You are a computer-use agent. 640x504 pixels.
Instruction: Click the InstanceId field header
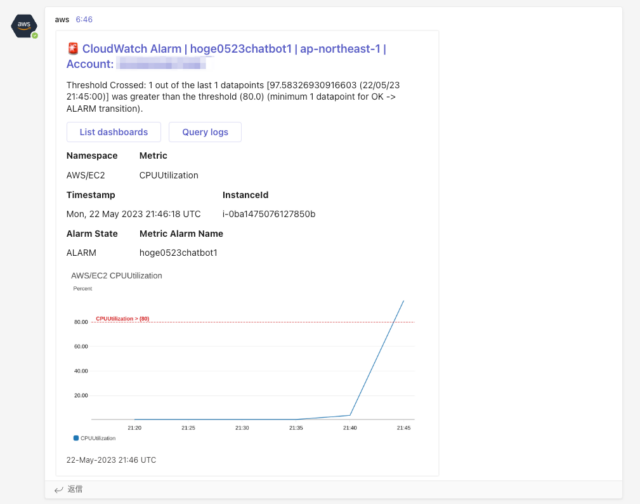click(x=245, y=195)
